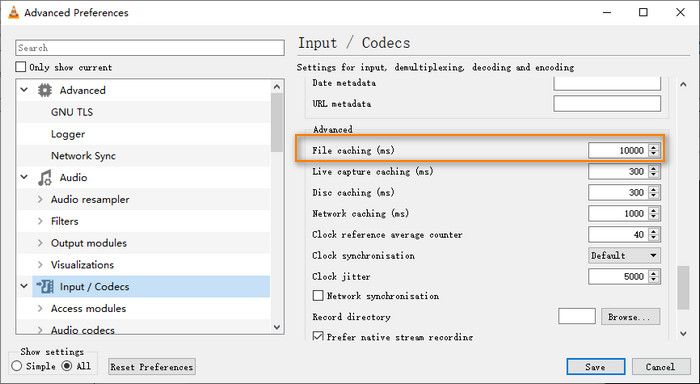Click the Audio music note icon
This screenshot has height=384, width=700.
pyautogui.click(x=44, y=178)
